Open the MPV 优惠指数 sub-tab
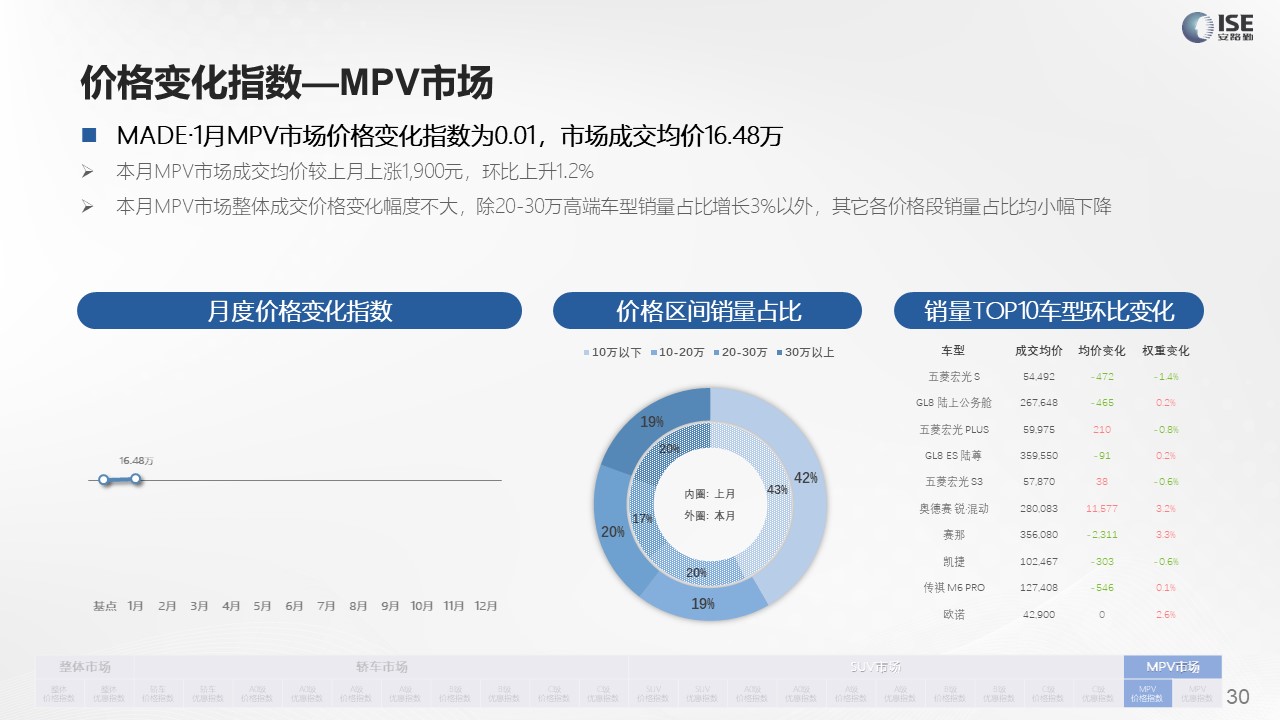 pos(1197,693)
